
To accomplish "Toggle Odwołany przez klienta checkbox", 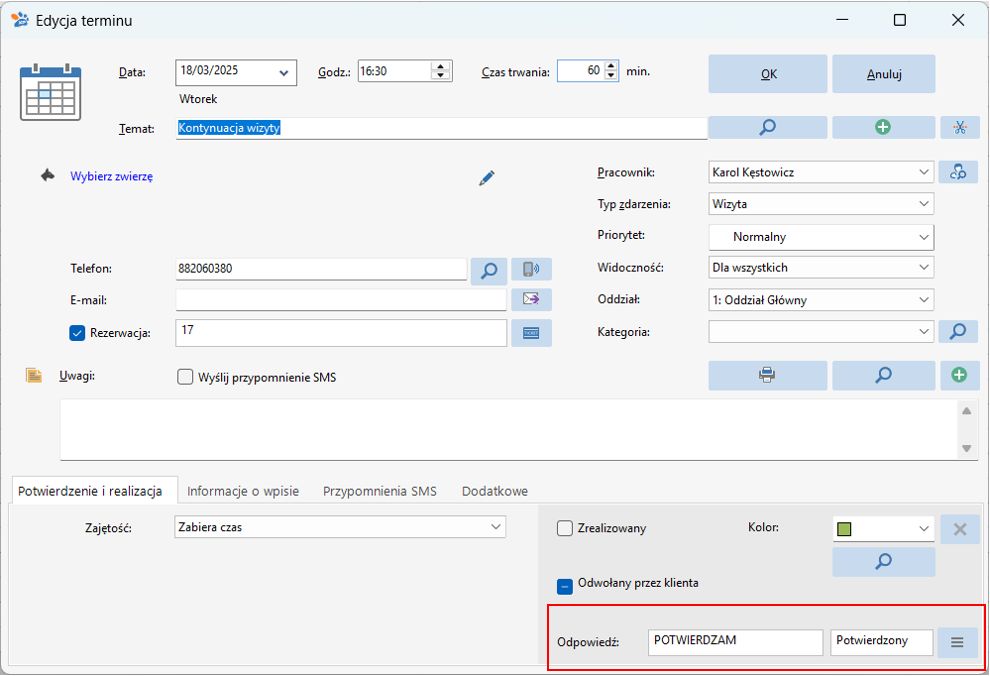I will tap(564, 586).
